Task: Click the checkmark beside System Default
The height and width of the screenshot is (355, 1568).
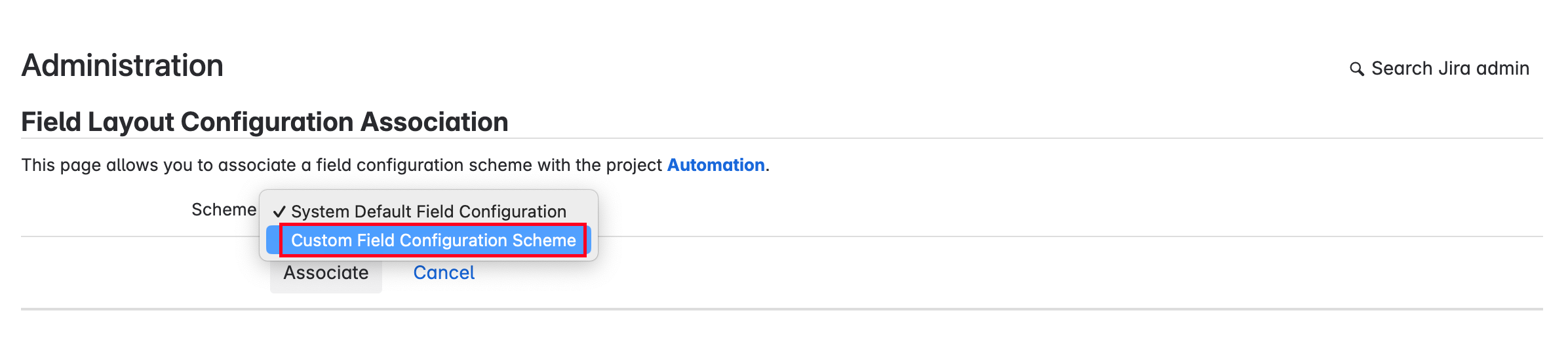Action: [279, 212]
